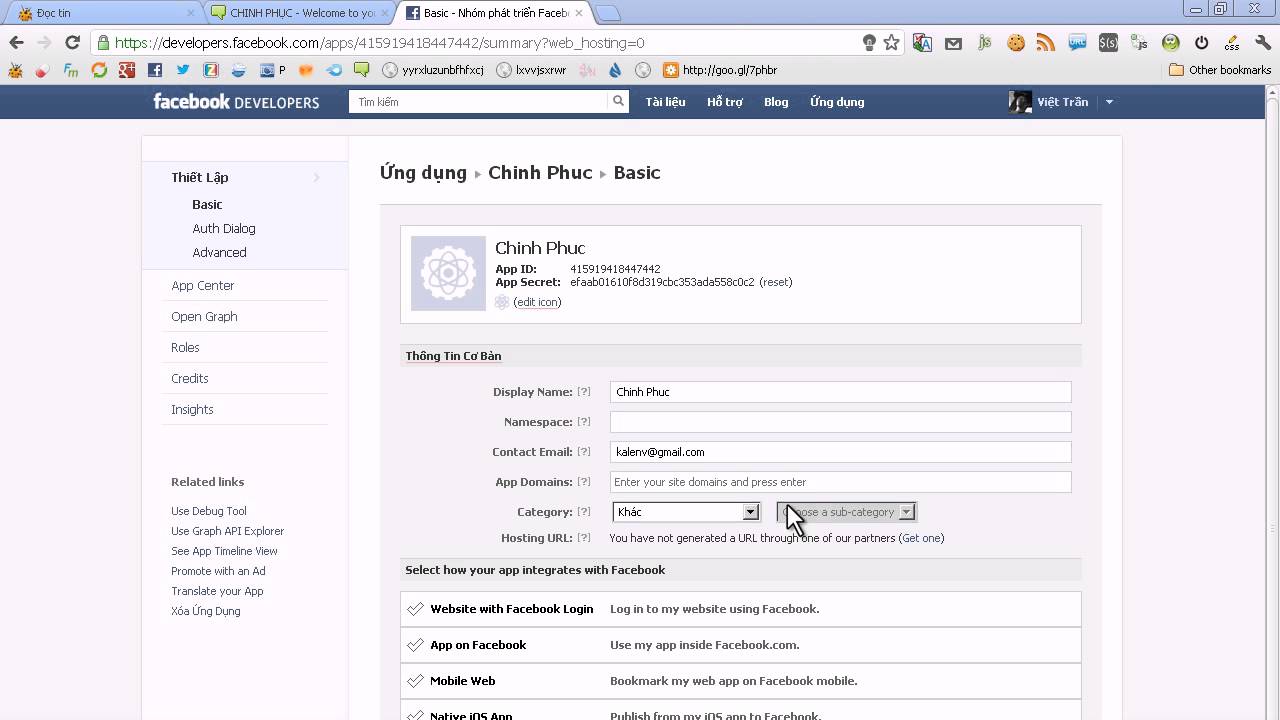Screen dimensions: 1280x720
Task: Open the http://goo.gl/7phbr bookmark
Action: (x=720, y=70)
